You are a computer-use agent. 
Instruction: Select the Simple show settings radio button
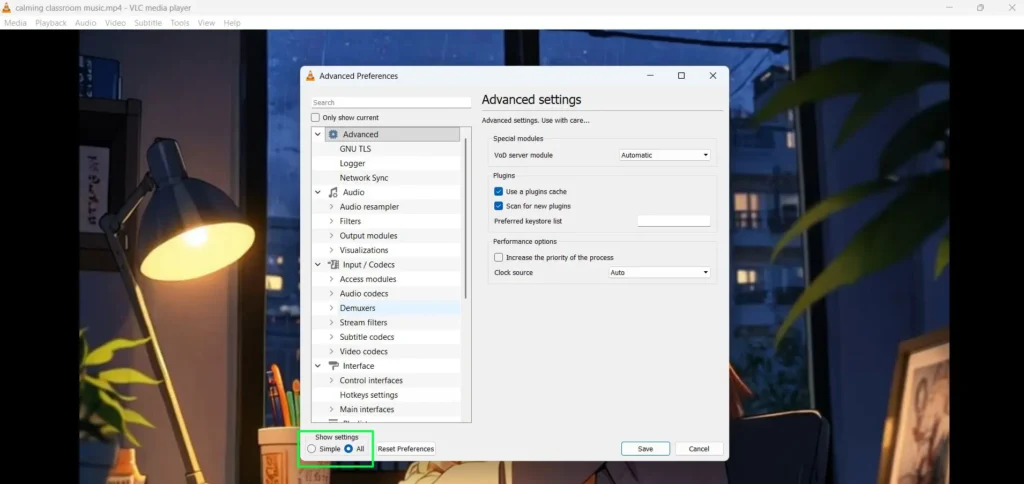click(312, 449)
